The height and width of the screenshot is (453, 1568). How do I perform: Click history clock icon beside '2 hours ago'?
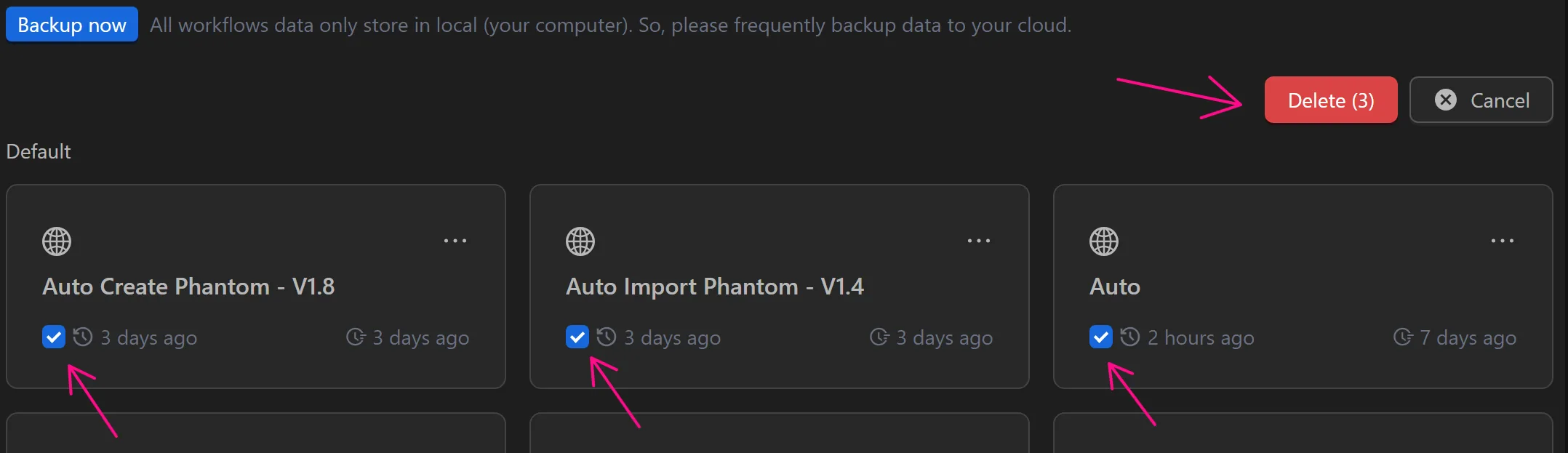pos(1130,337)
